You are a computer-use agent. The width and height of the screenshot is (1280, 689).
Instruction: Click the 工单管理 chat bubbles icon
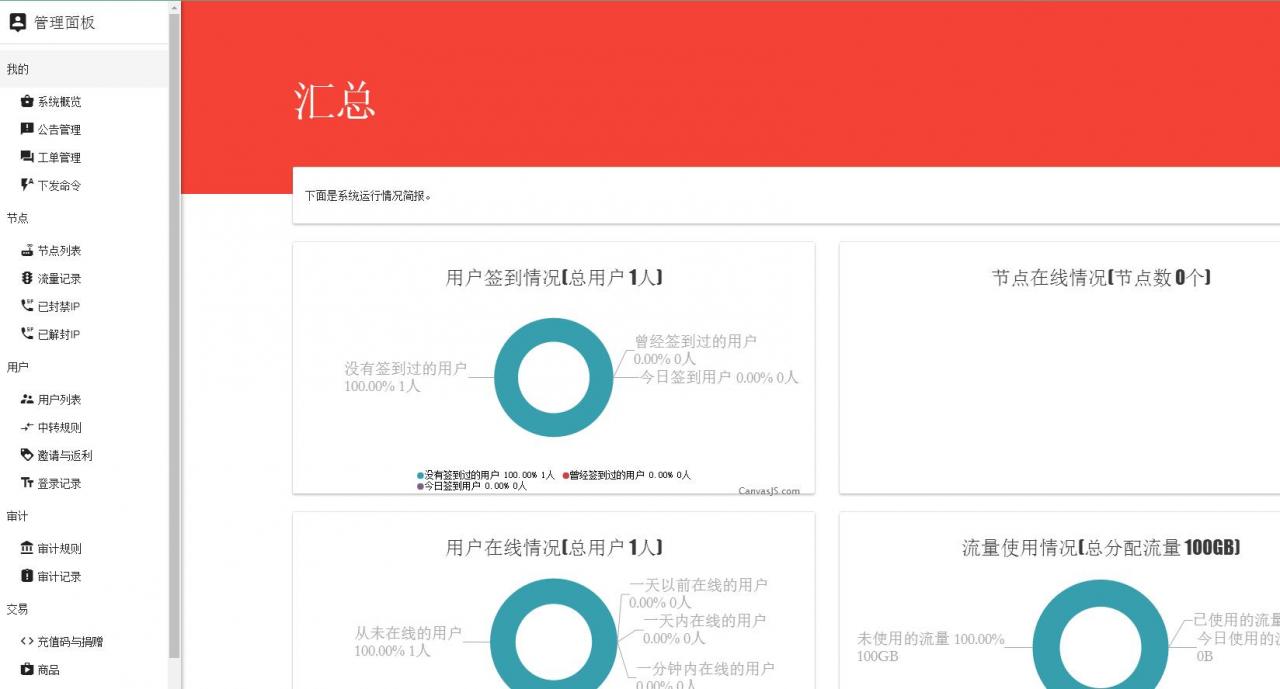click(x=27, y=157)
